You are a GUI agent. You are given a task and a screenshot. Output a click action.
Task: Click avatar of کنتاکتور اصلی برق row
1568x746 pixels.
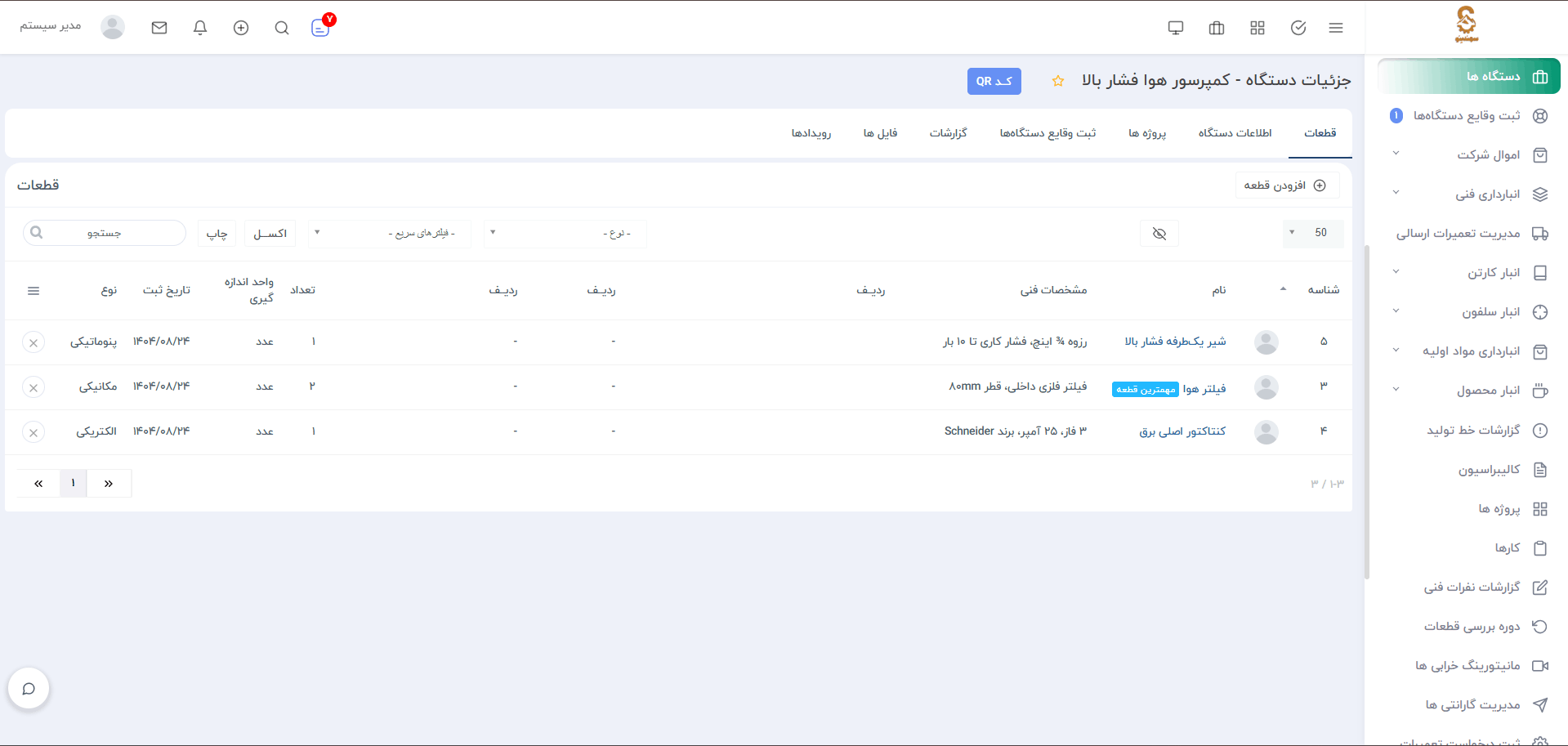tap(1266, 432)
